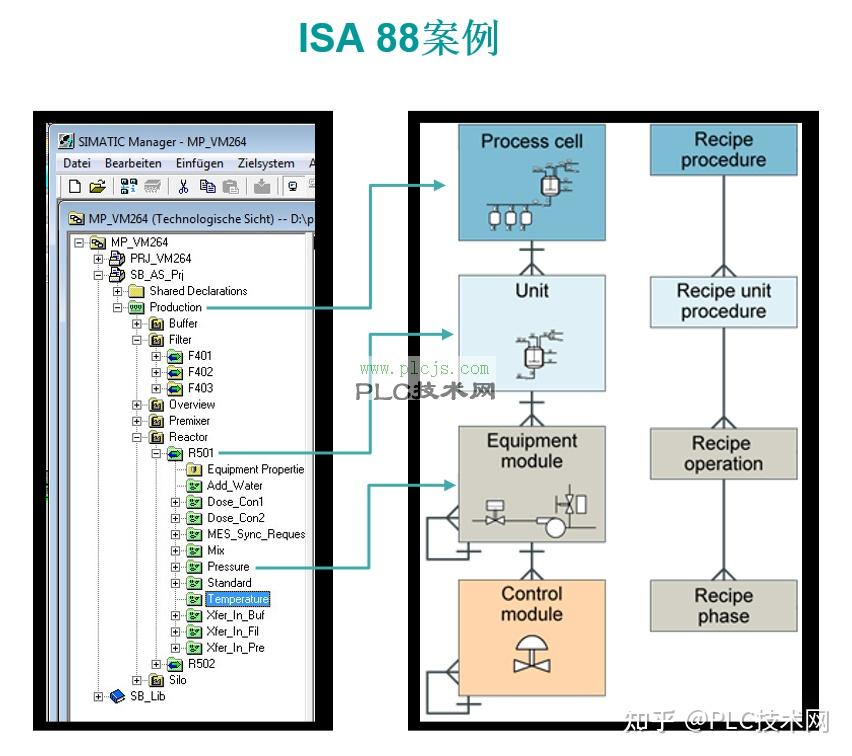Click the Copy toolbar icon
Screen dimensions: 852x756
coord(207,186)
